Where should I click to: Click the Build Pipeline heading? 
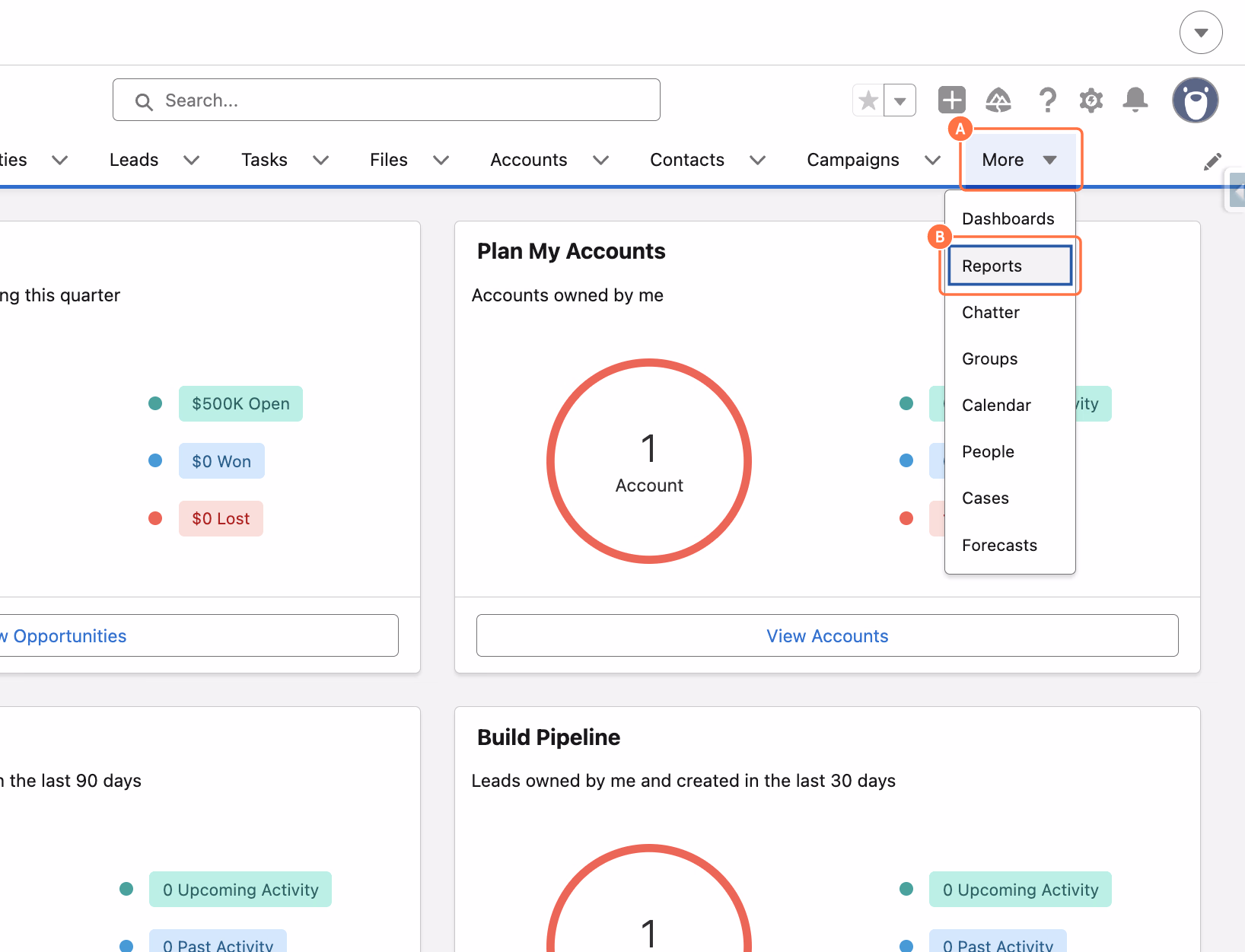click(549, 737)
